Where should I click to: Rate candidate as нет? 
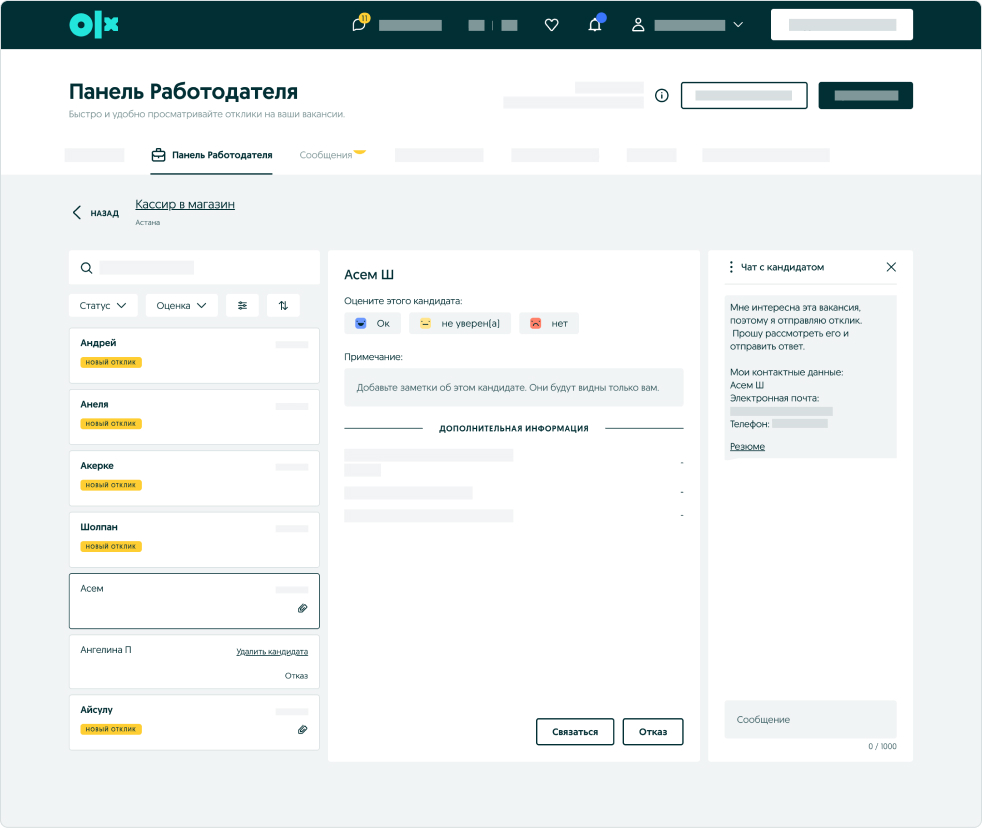coord(549,323)
